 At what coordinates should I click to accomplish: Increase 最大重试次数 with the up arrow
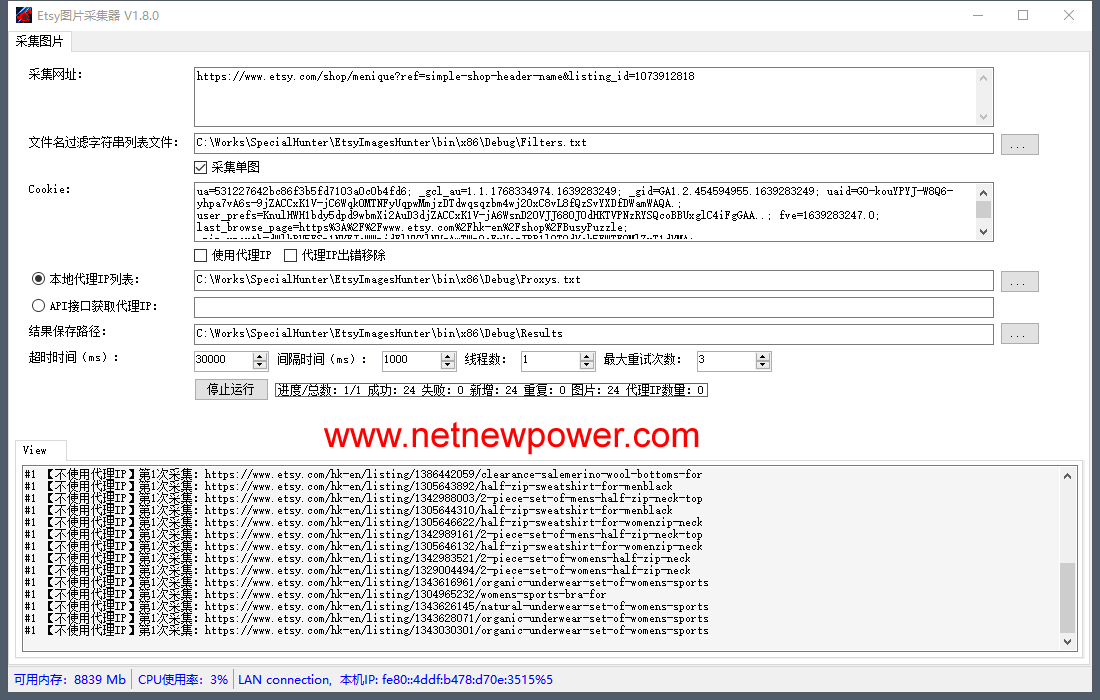pos(763,356)
